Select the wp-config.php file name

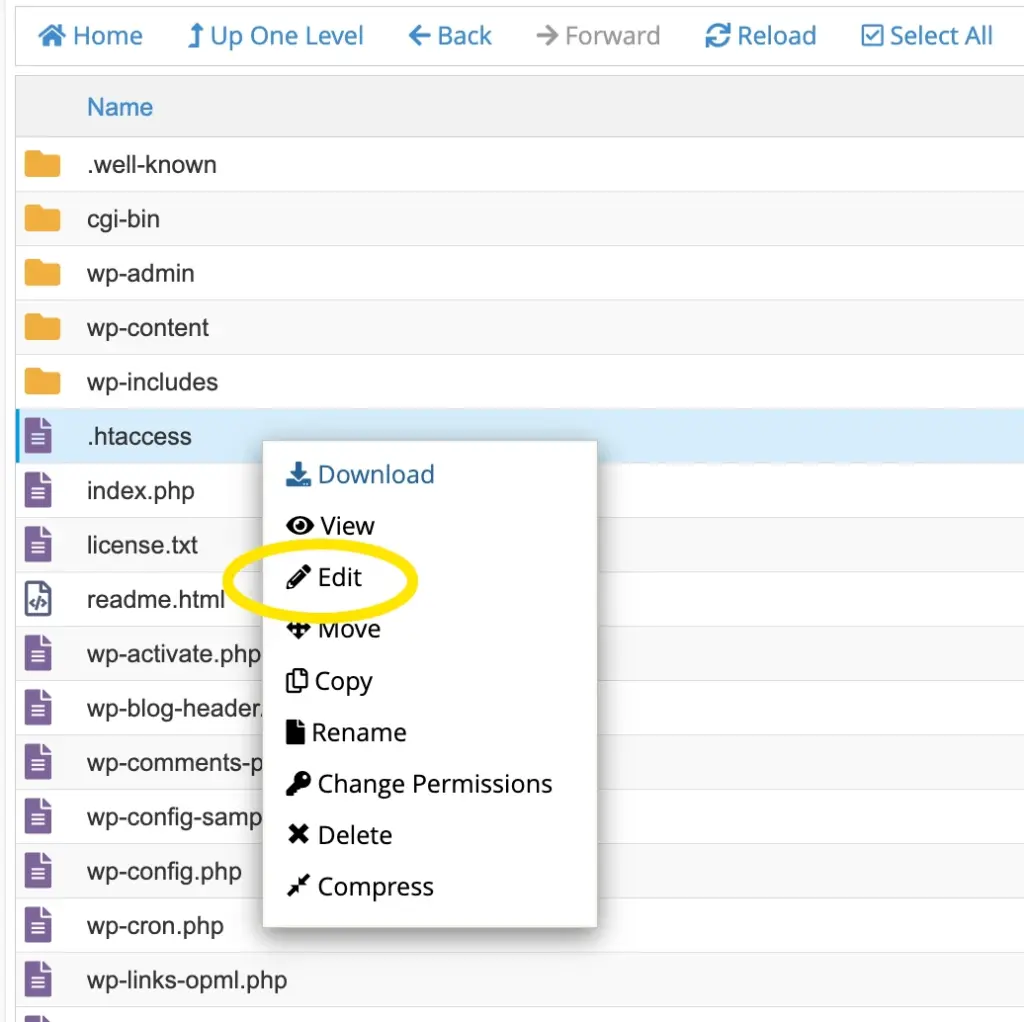(x=164, y=872)
